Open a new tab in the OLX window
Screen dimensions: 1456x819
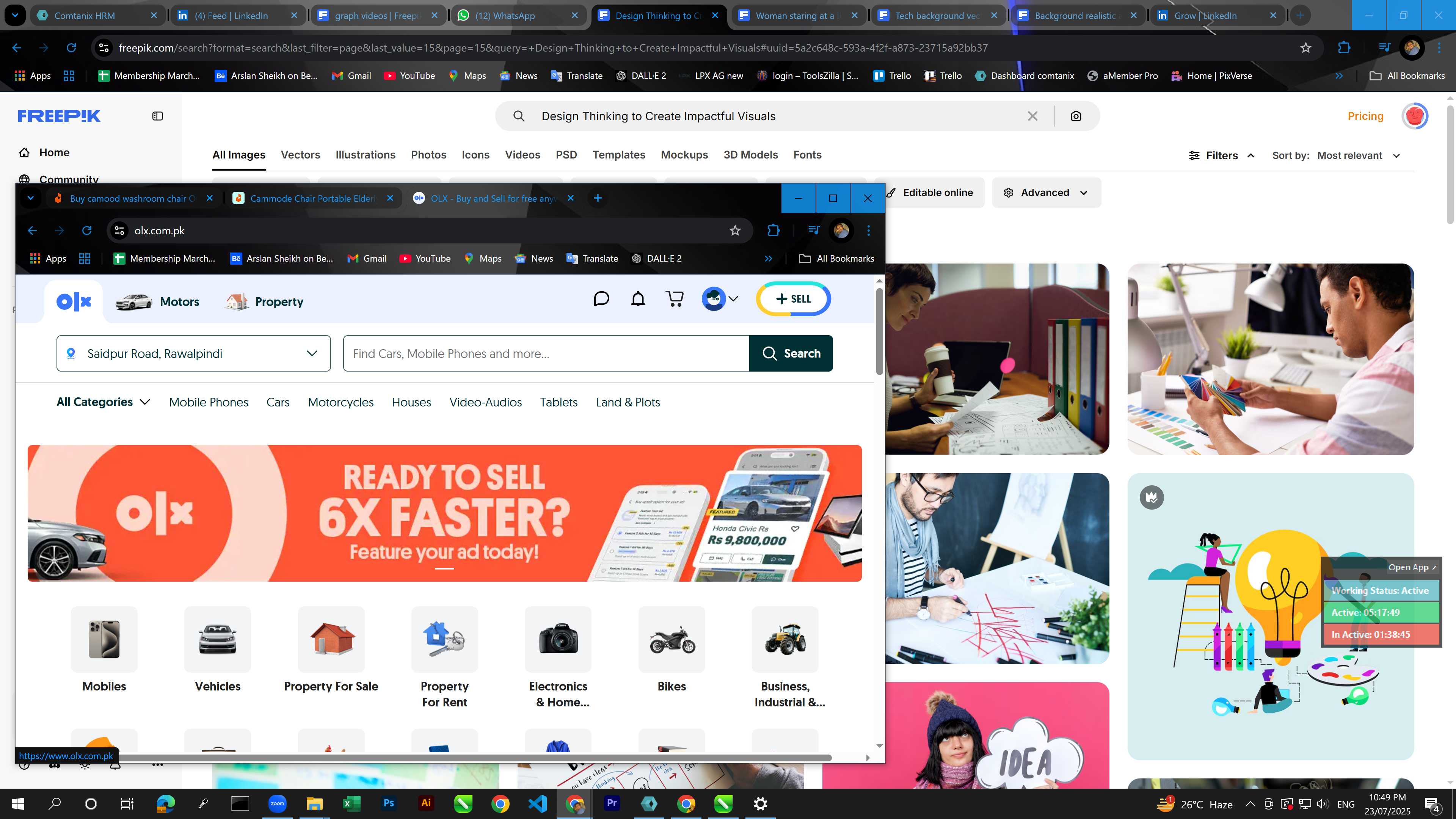click(x=598, y=198)
